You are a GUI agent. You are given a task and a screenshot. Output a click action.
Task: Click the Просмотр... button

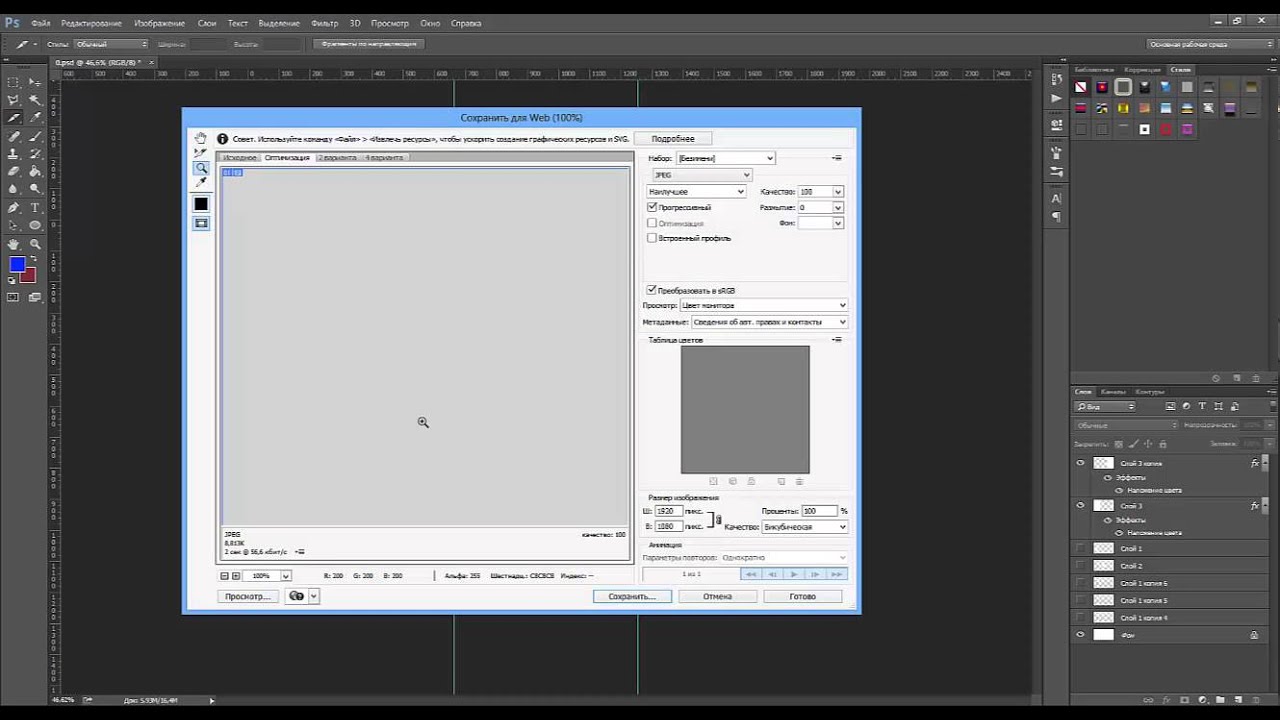point(247,596)
